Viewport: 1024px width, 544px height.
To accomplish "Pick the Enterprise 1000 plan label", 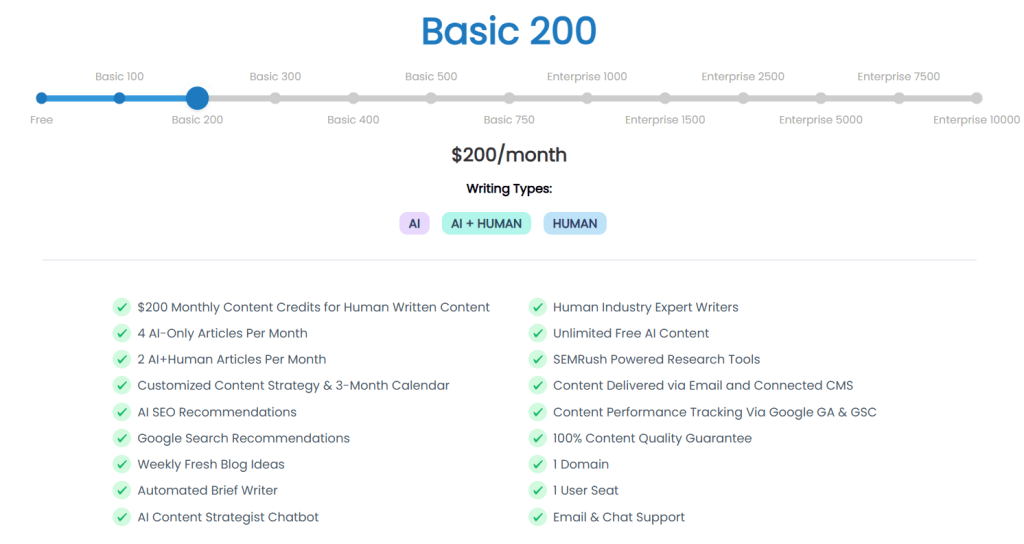I will click(x=587, y=77).
